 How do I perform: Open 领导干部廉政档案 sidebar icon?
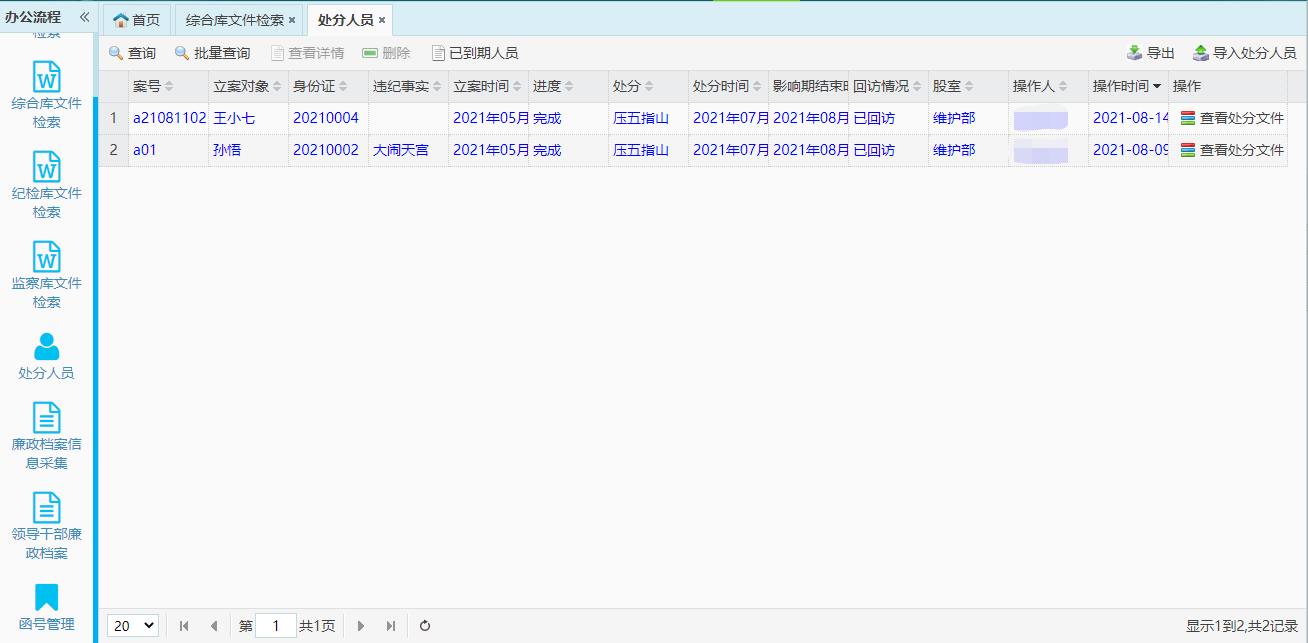(x=47, y=526)
